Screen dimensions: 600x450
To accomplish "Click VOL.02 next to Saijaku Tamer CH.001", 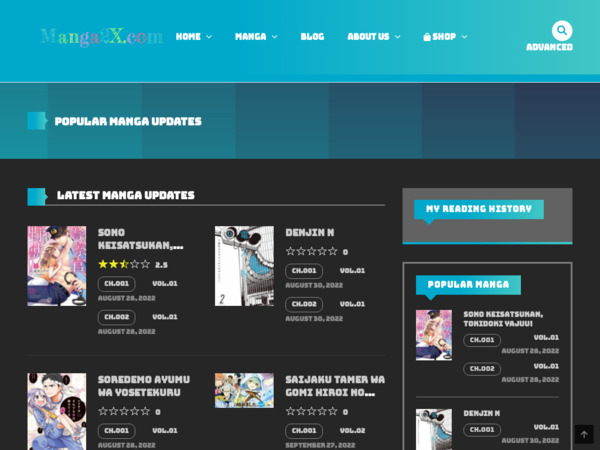I will click(x=352, y=430).
